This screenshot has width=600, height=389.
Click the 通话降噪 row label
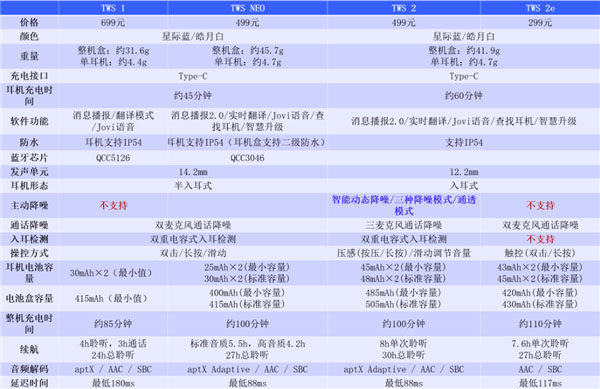[x=29, y=225]
